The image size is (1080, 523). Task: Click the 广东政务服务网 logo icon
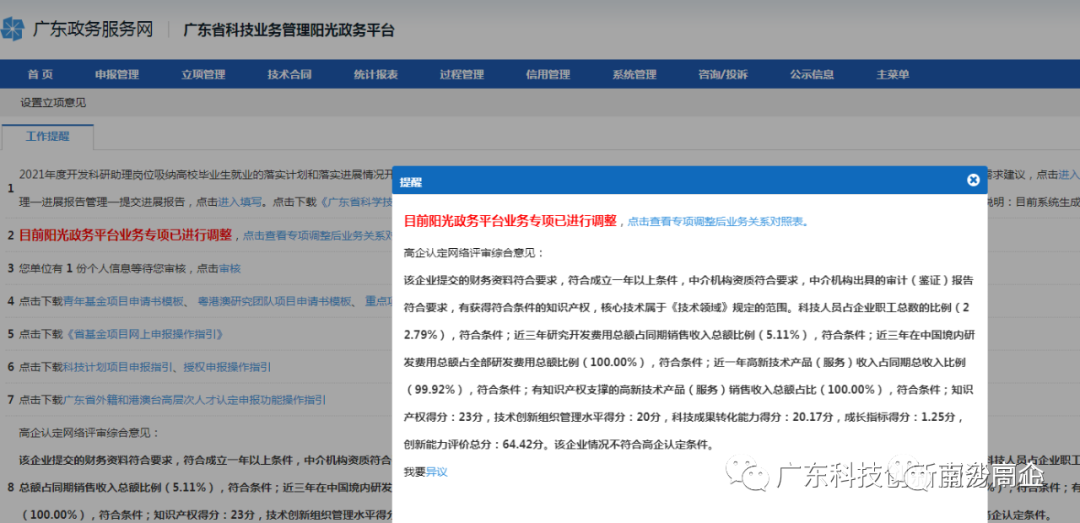click(x=12, y=30)
